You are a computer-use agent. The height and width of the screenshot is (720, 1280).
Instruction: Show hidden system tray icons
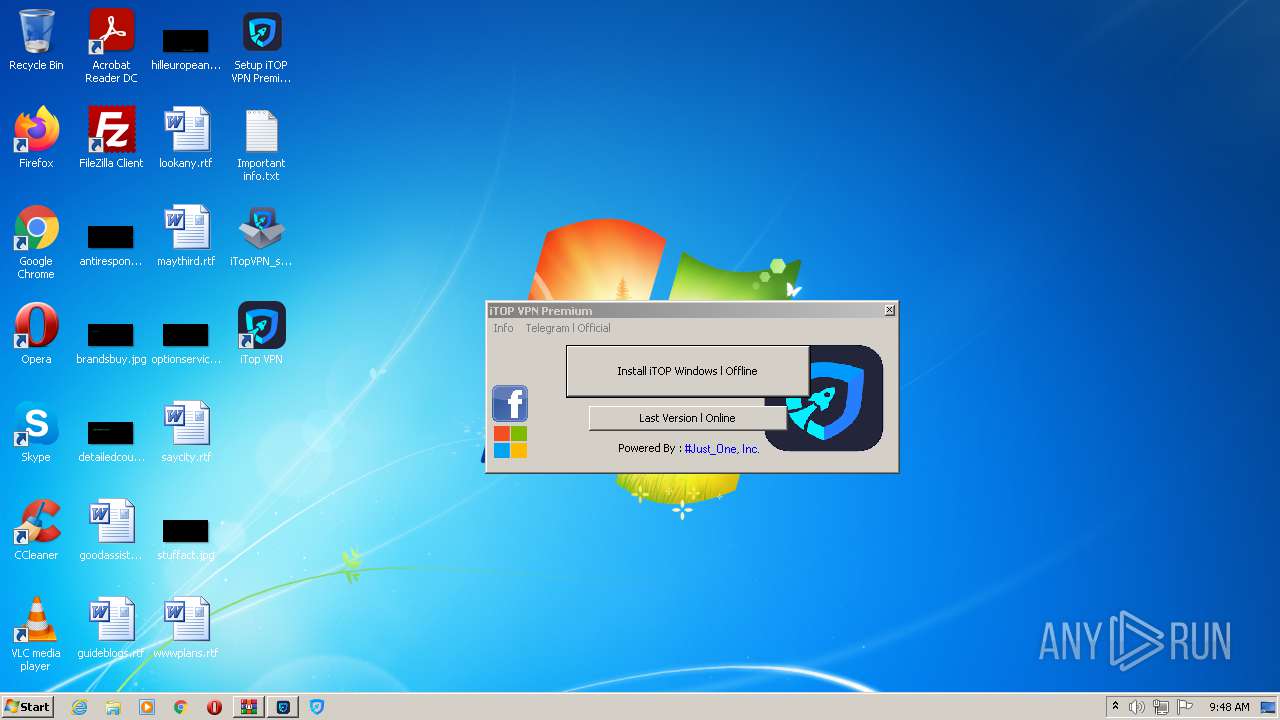1115,707
